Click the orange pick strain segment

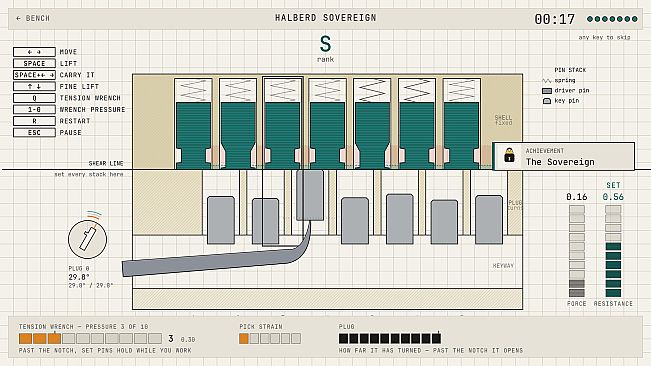click(x=244, y=339)
